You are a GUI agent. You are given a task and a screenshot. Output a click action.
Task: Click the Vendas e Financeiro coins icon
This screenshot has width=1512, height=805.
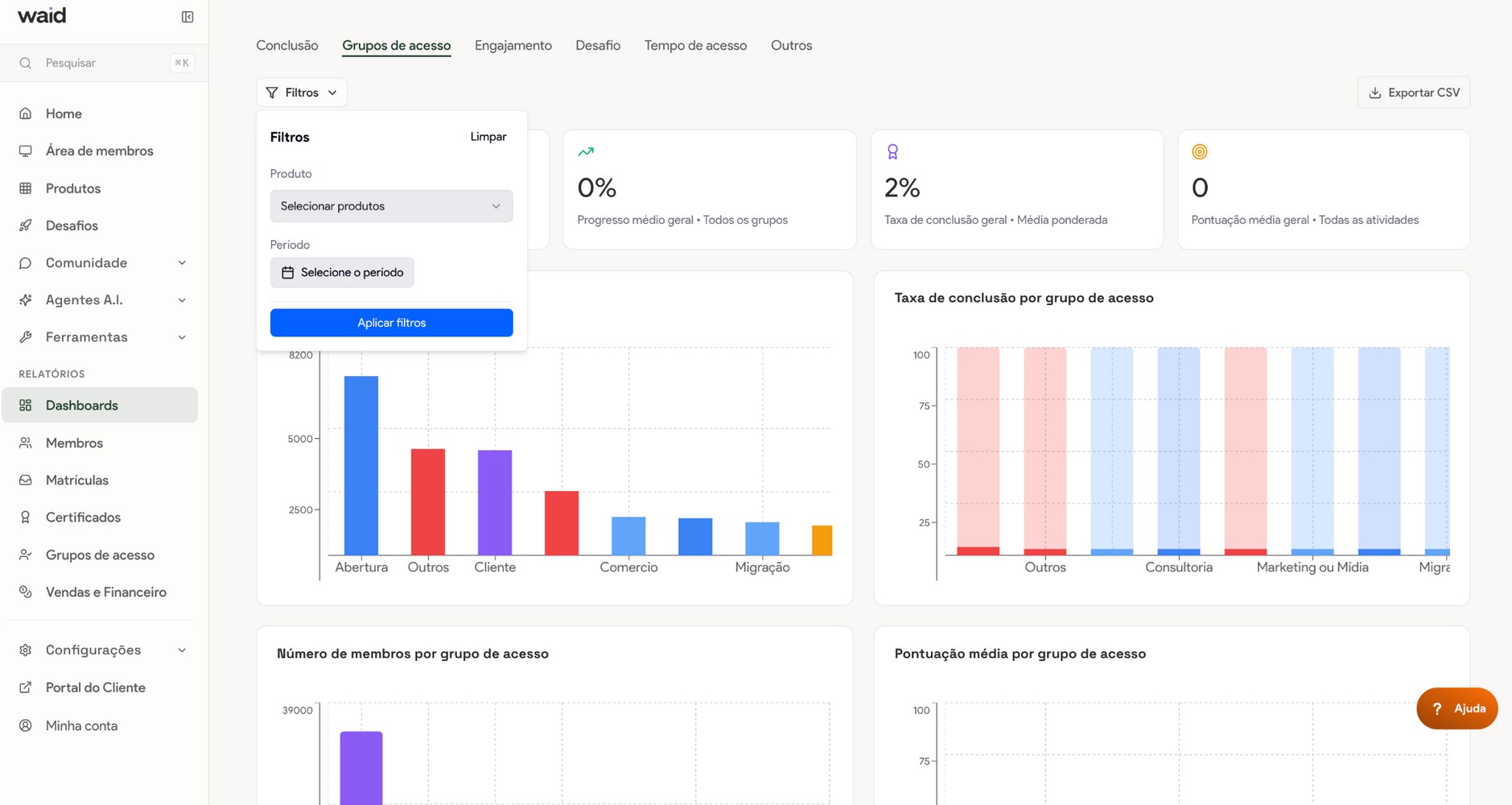(x=26, y=592)
